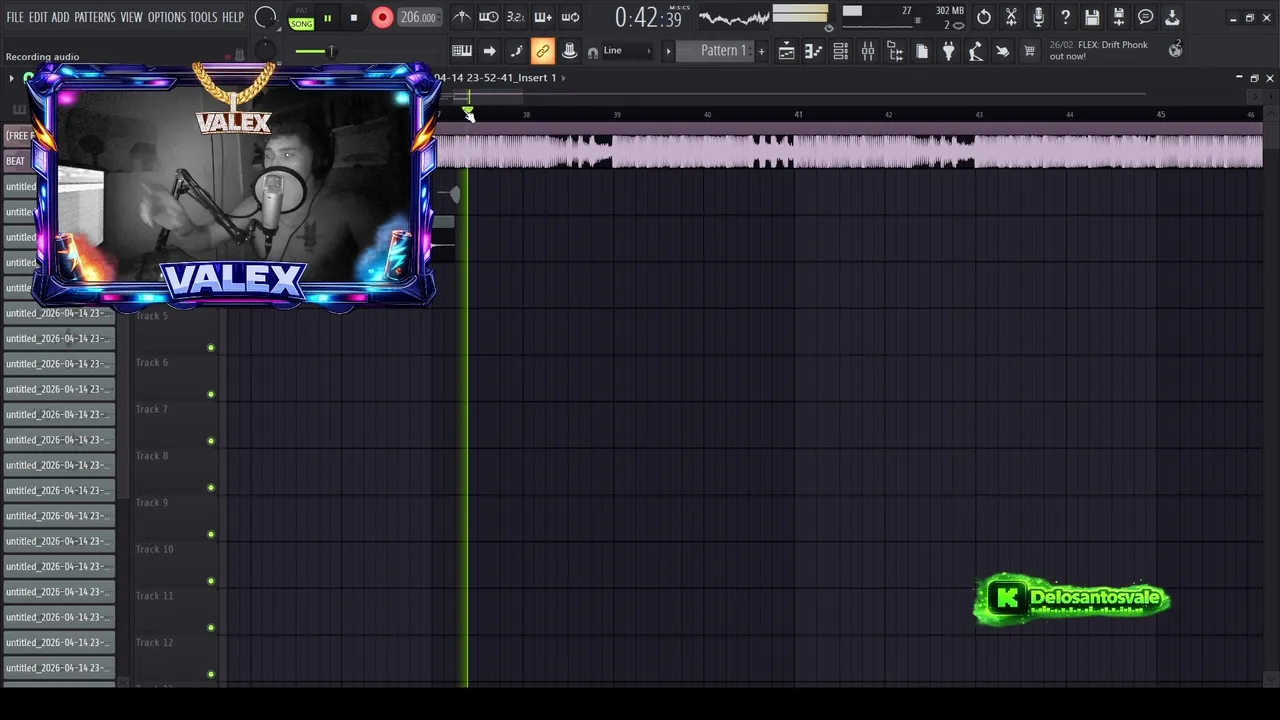
Task: Open the Piano roll view icon
Action: (814, 51)
